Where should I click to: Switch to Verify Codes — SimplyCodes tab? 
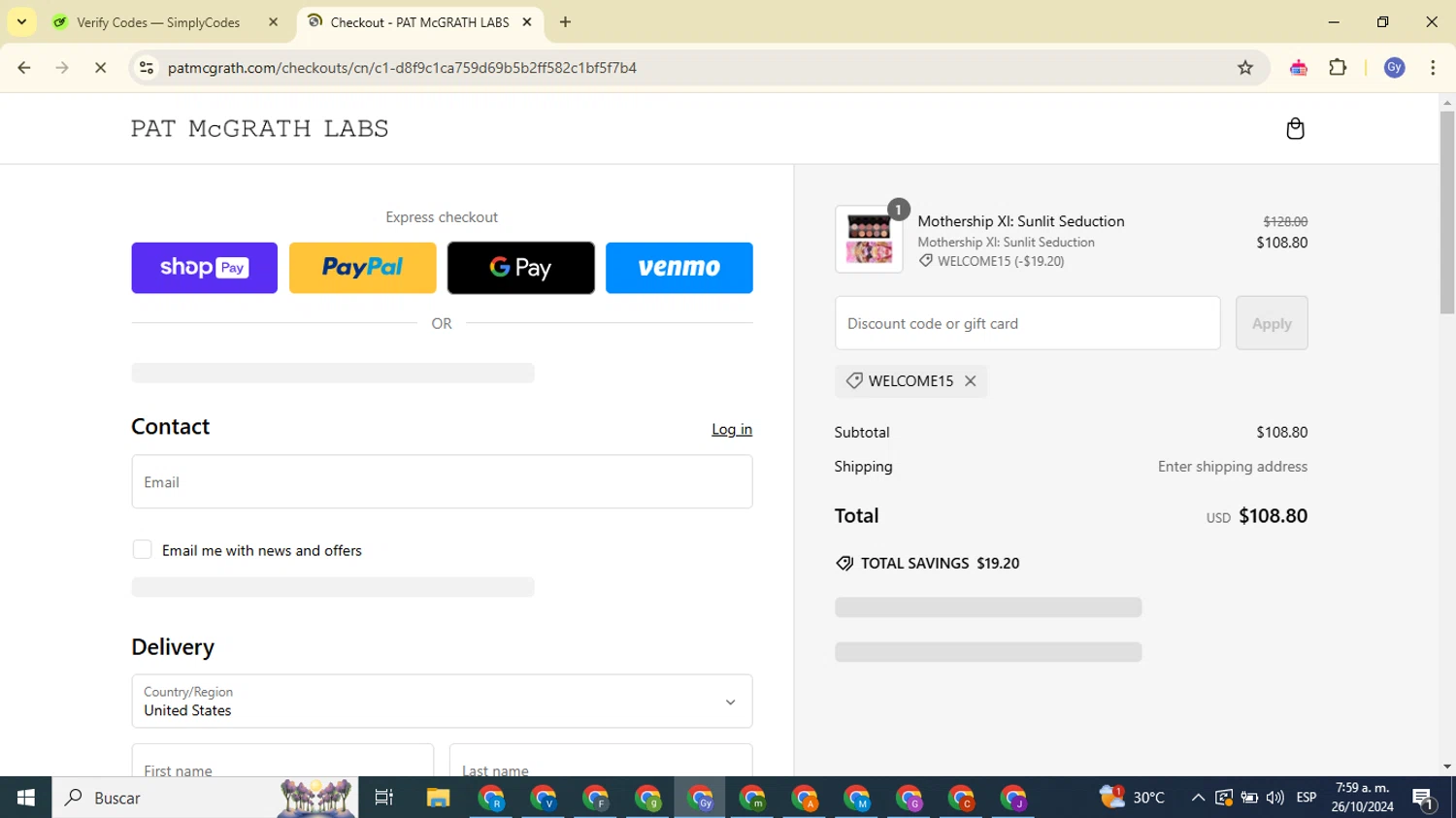pos(158,22)
